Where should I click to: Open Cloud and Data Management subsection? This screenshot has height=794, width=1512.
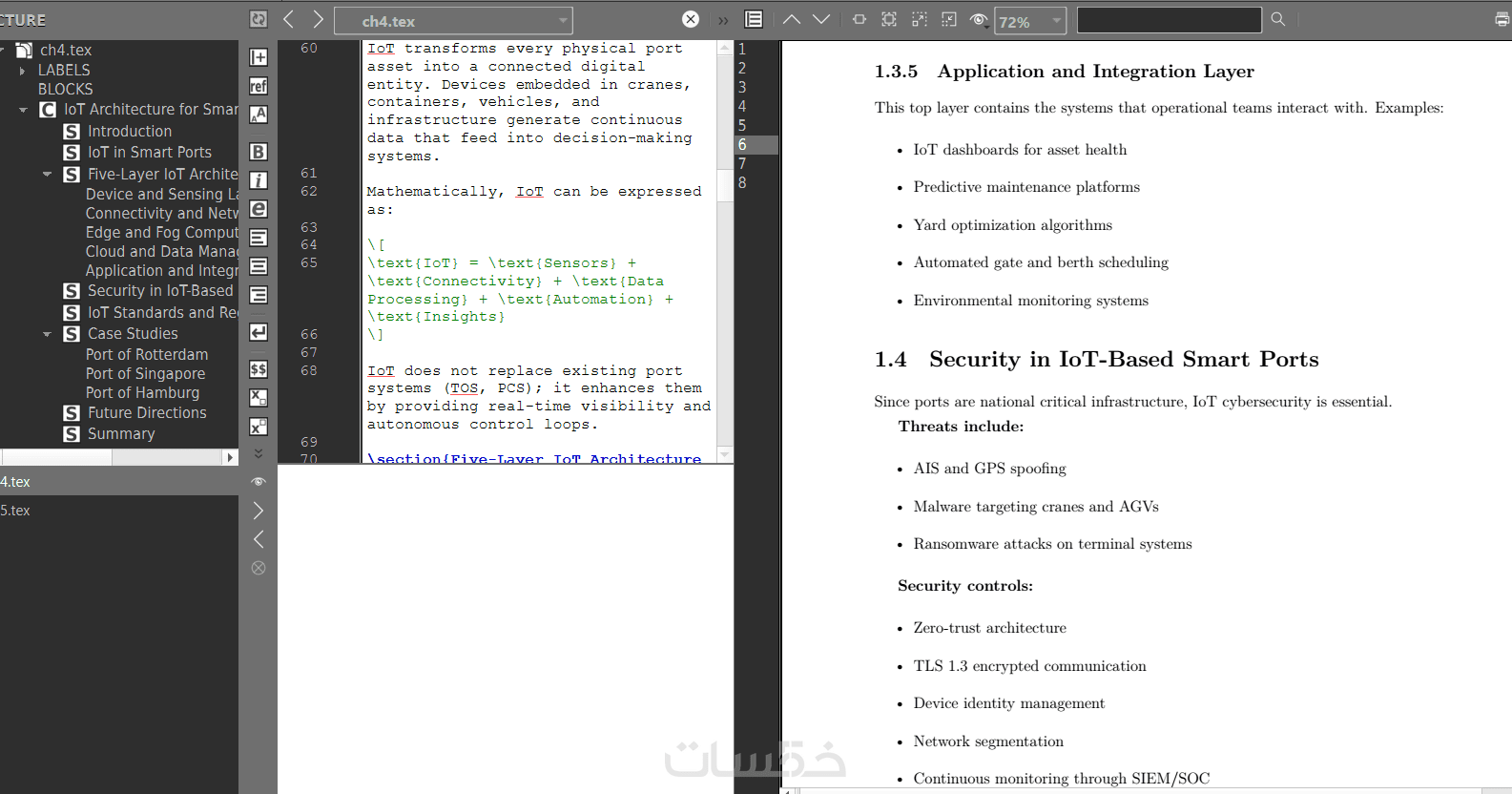[x=162, y=252]
